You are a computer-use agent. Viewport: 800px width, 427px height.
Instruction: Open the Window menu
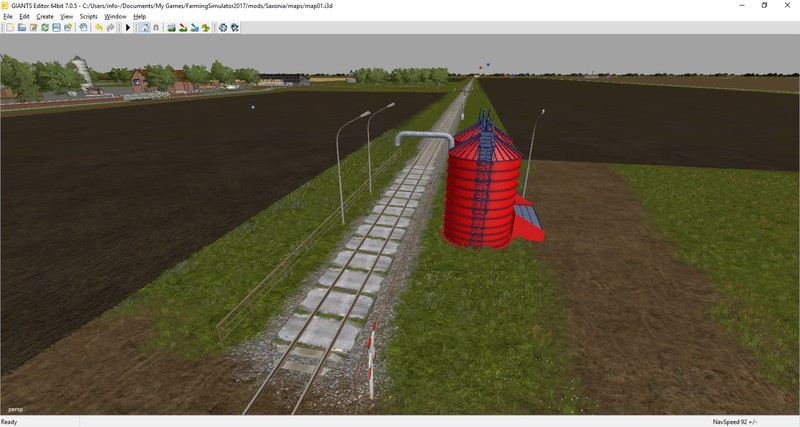(x=115, y=16)
